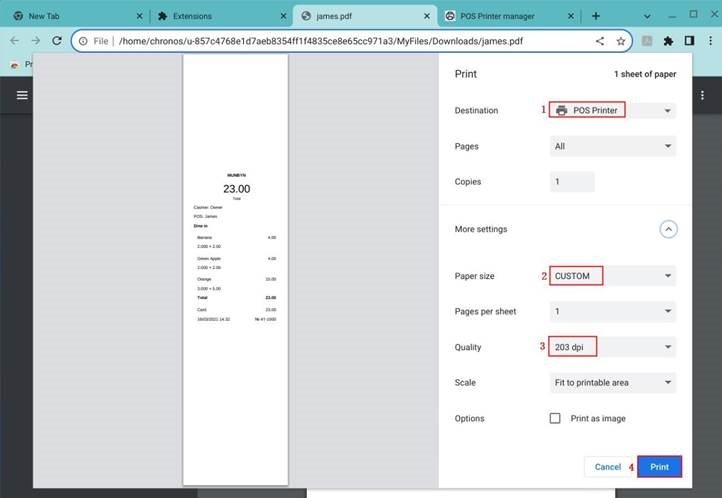Open a new tab with plus button

(596, 16)
